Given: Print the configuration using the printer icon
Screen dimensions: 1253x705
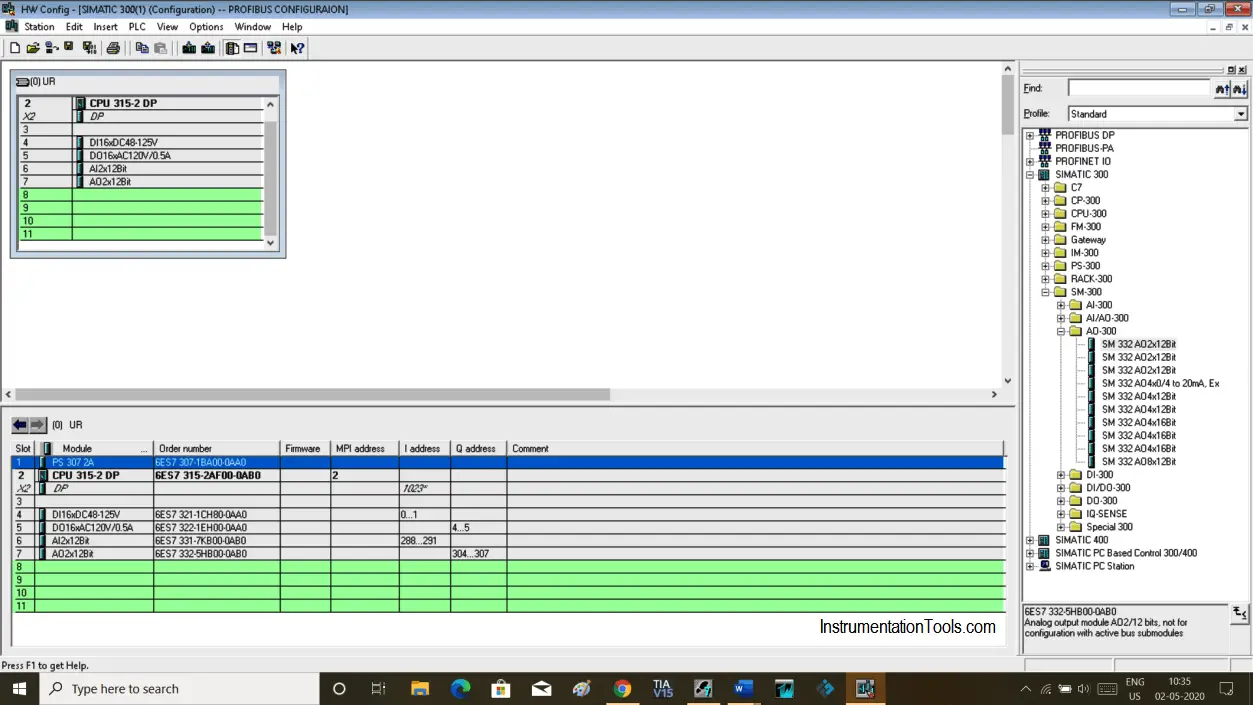Looking at the screenshot, I should point(113,48).
